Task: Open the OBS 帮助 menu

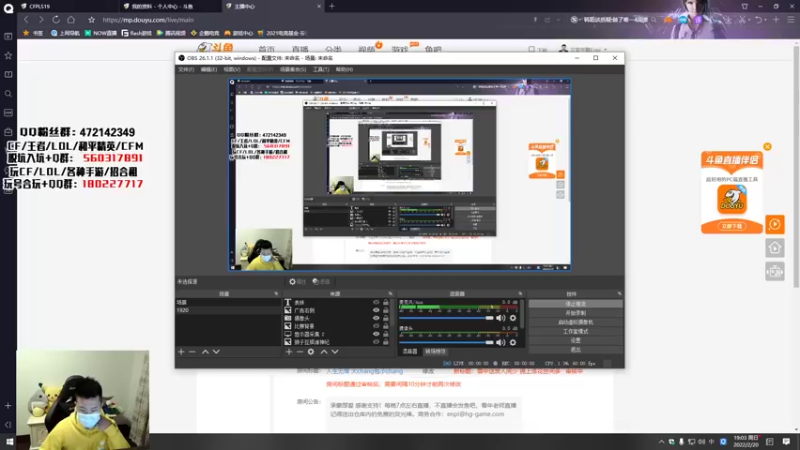Action: point(344,69)
